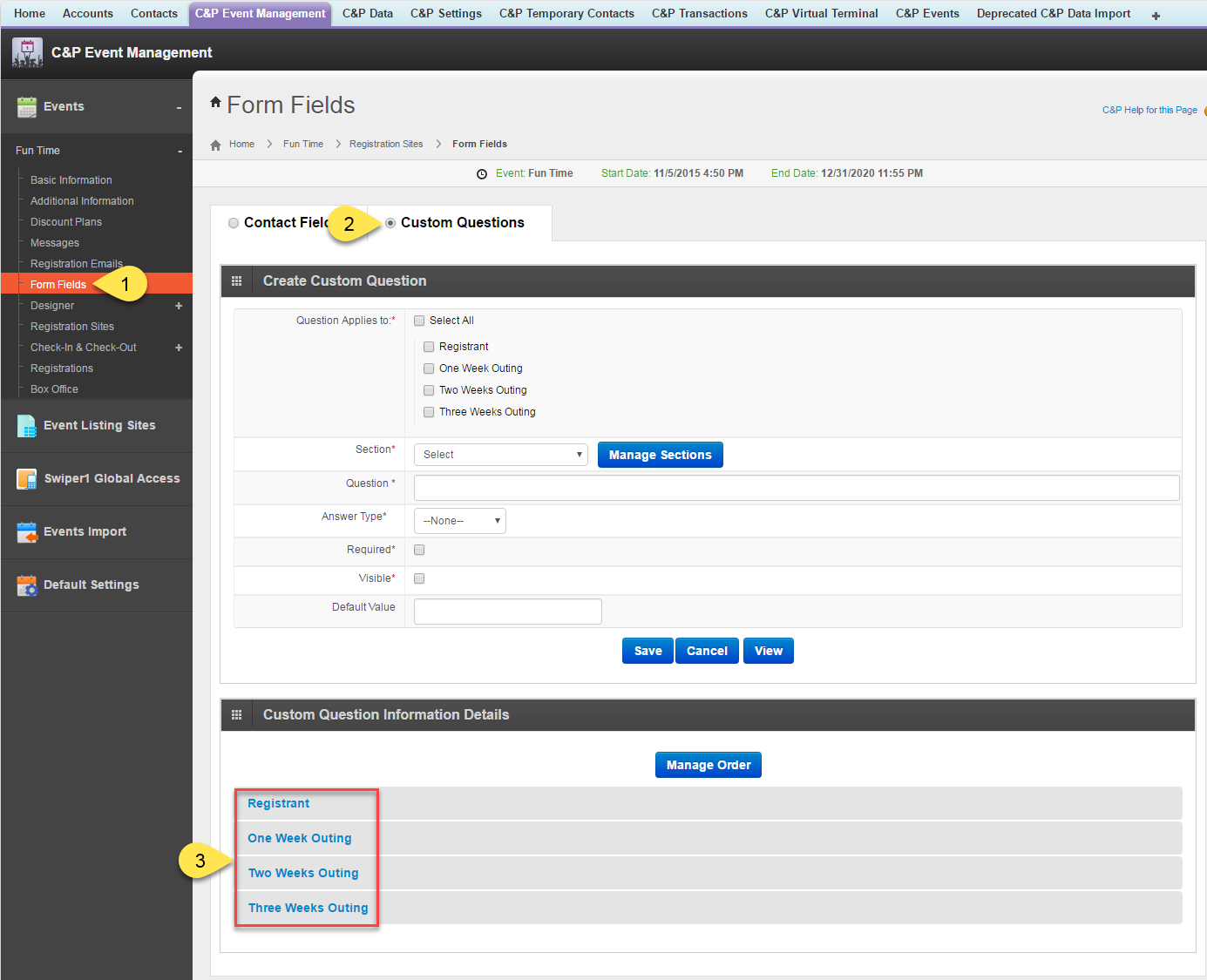Open Discount Plans in sidebar

66,222
